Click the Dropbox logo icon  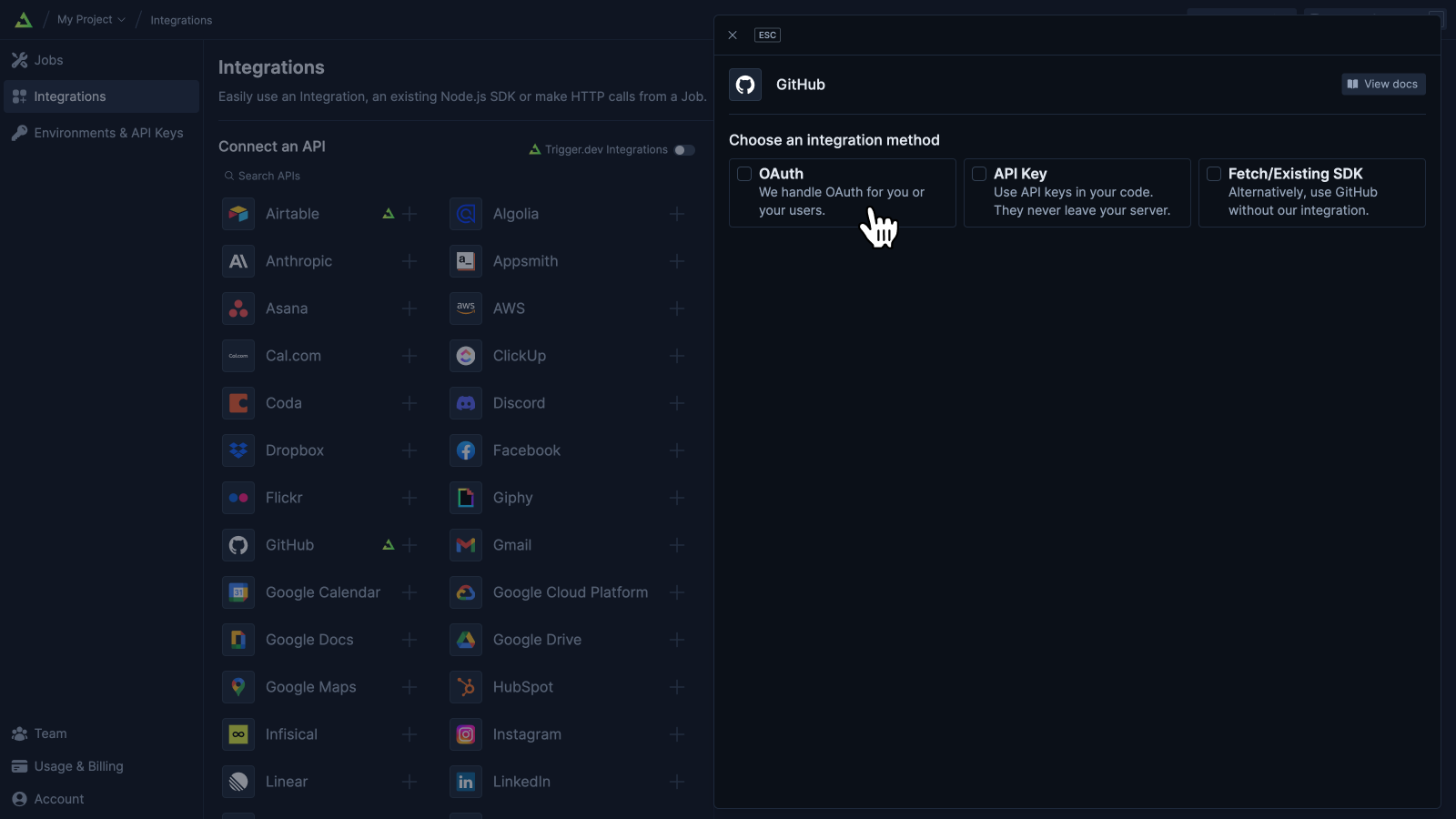238,450
